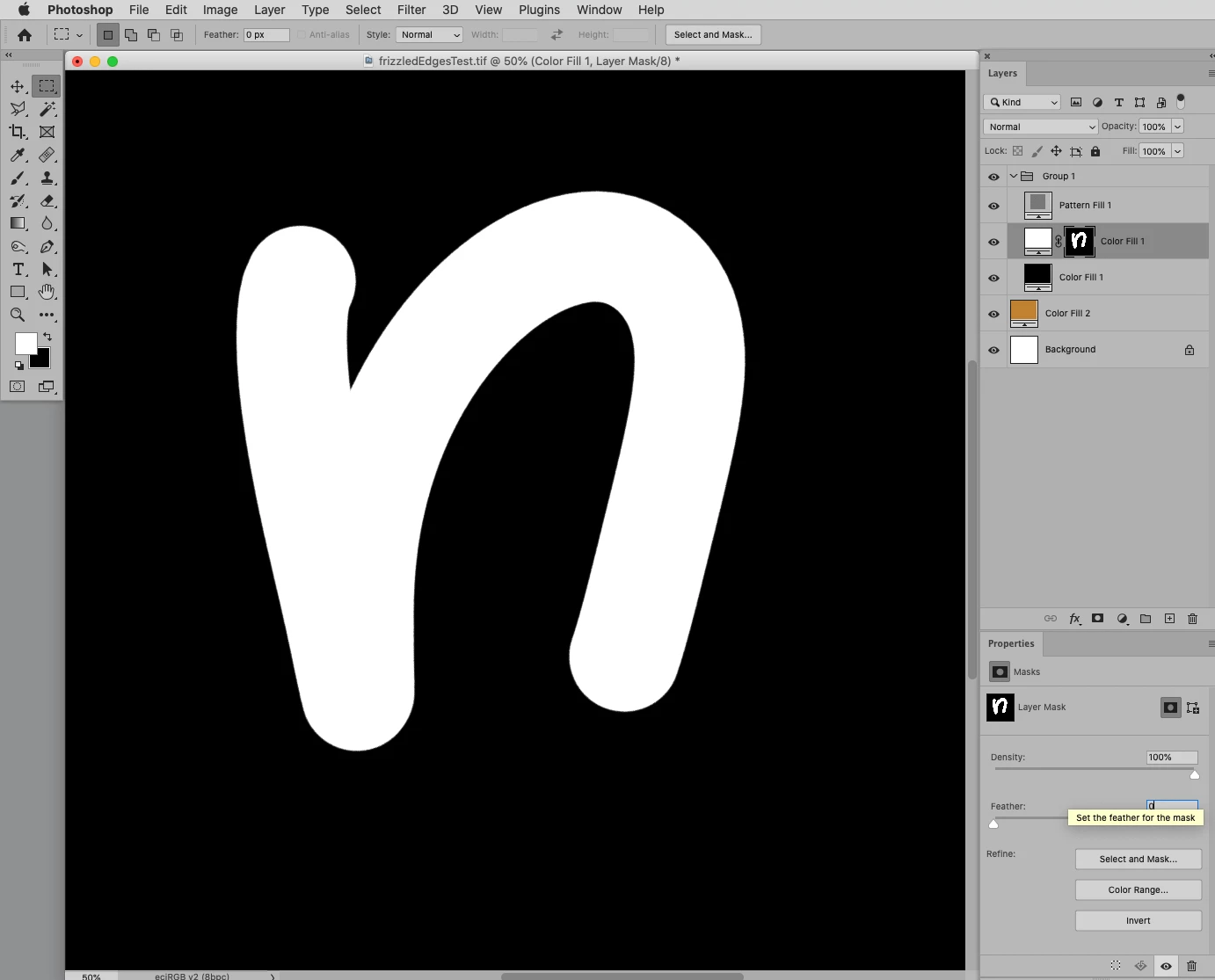Select the Rectangle shape tool

point(18,292)
